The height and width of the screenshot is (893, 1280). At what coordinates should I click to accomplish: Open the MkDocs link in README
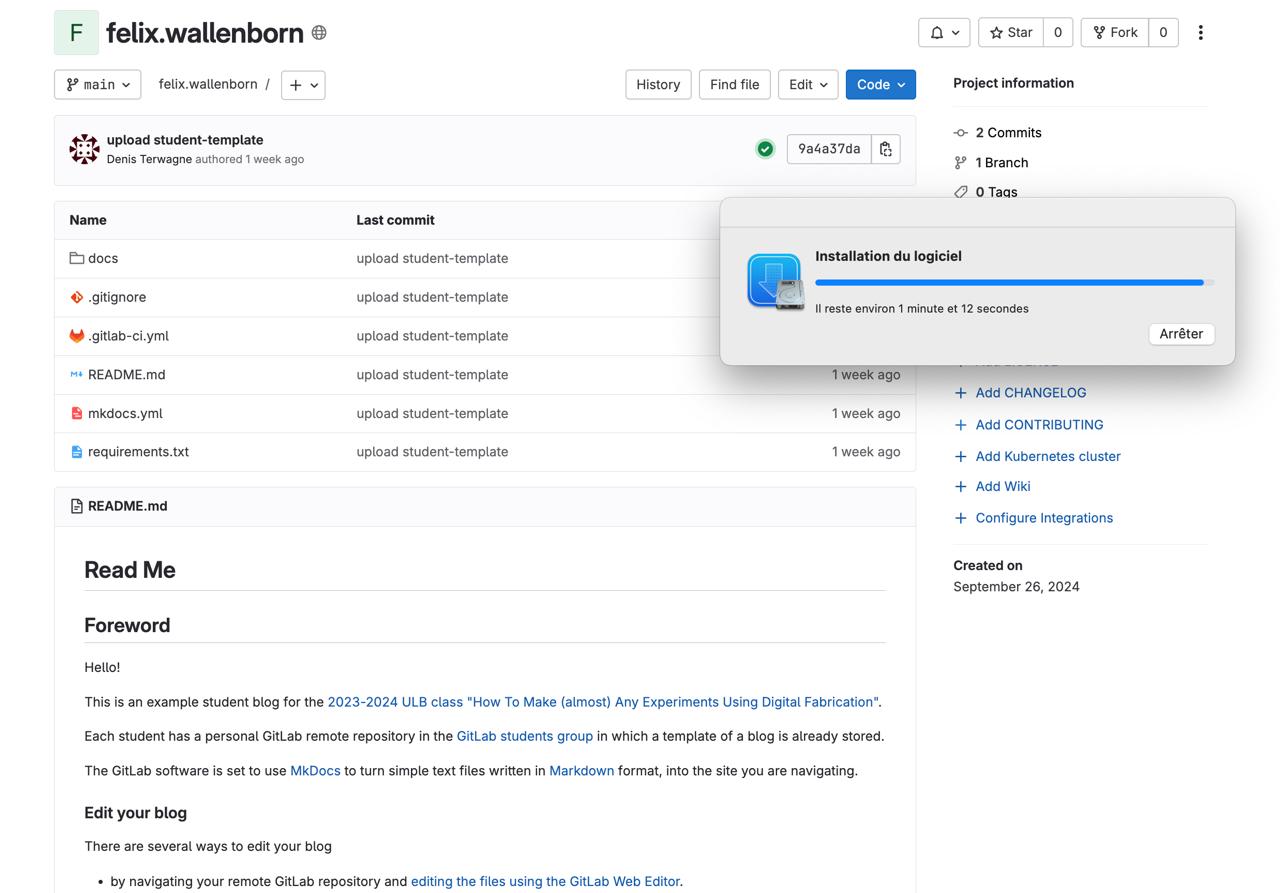click(315, 771)
